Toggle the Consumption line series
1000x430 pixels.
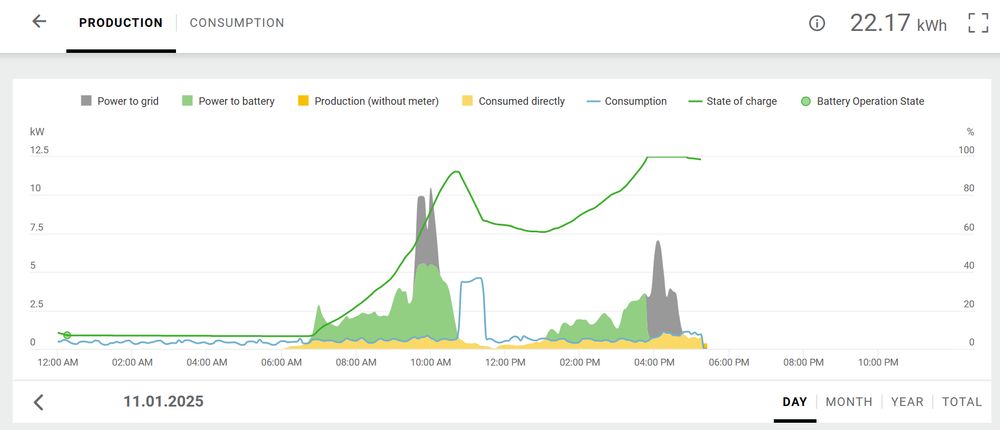(x=627, y=101)
